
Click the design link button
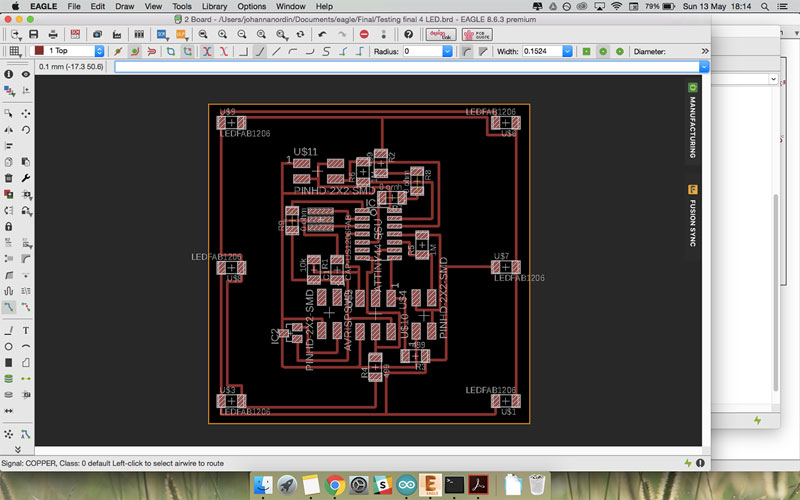[441, 35]
